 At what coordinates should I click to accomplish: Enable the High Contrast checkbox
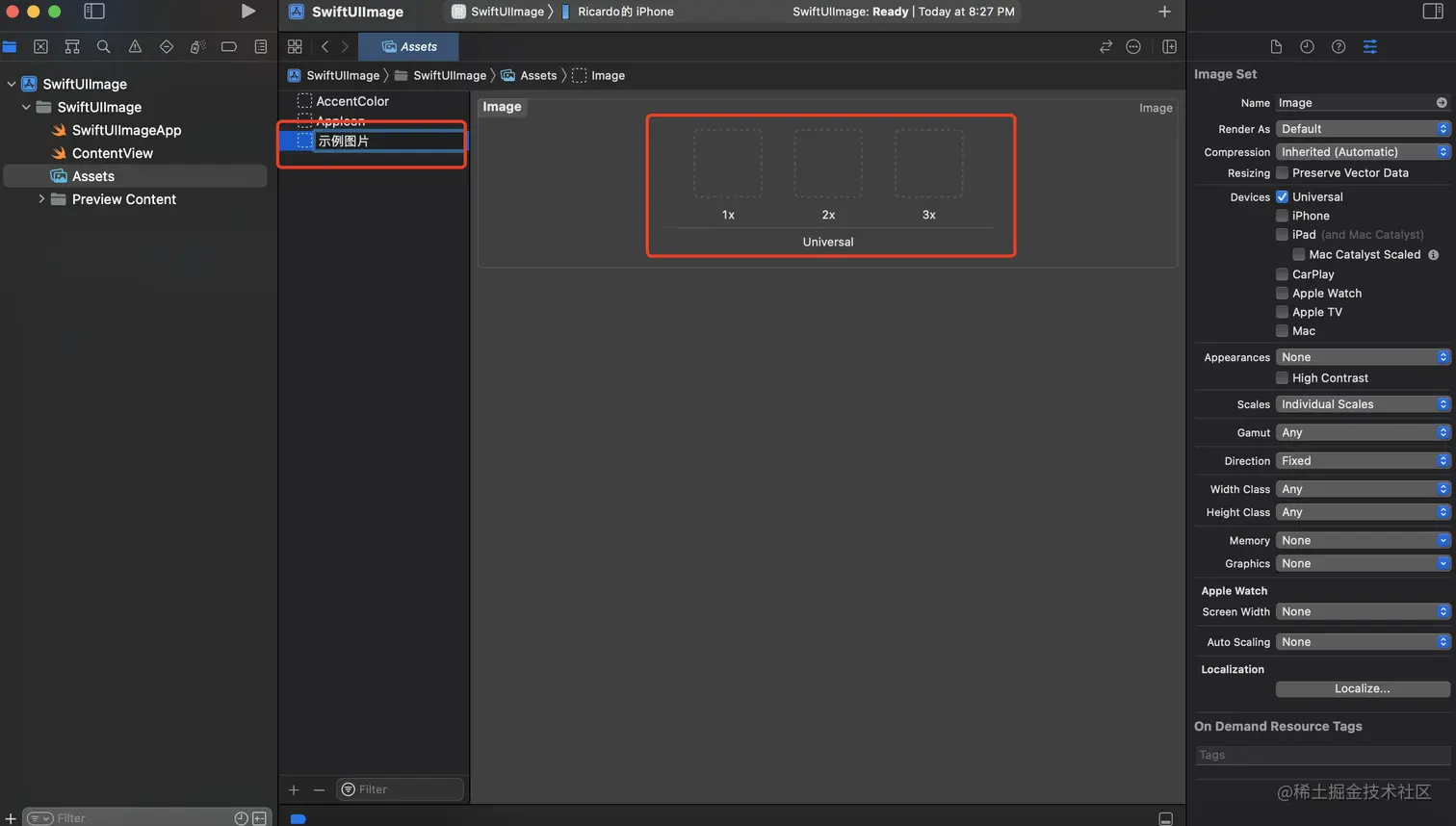click(x=1282, y=377)
